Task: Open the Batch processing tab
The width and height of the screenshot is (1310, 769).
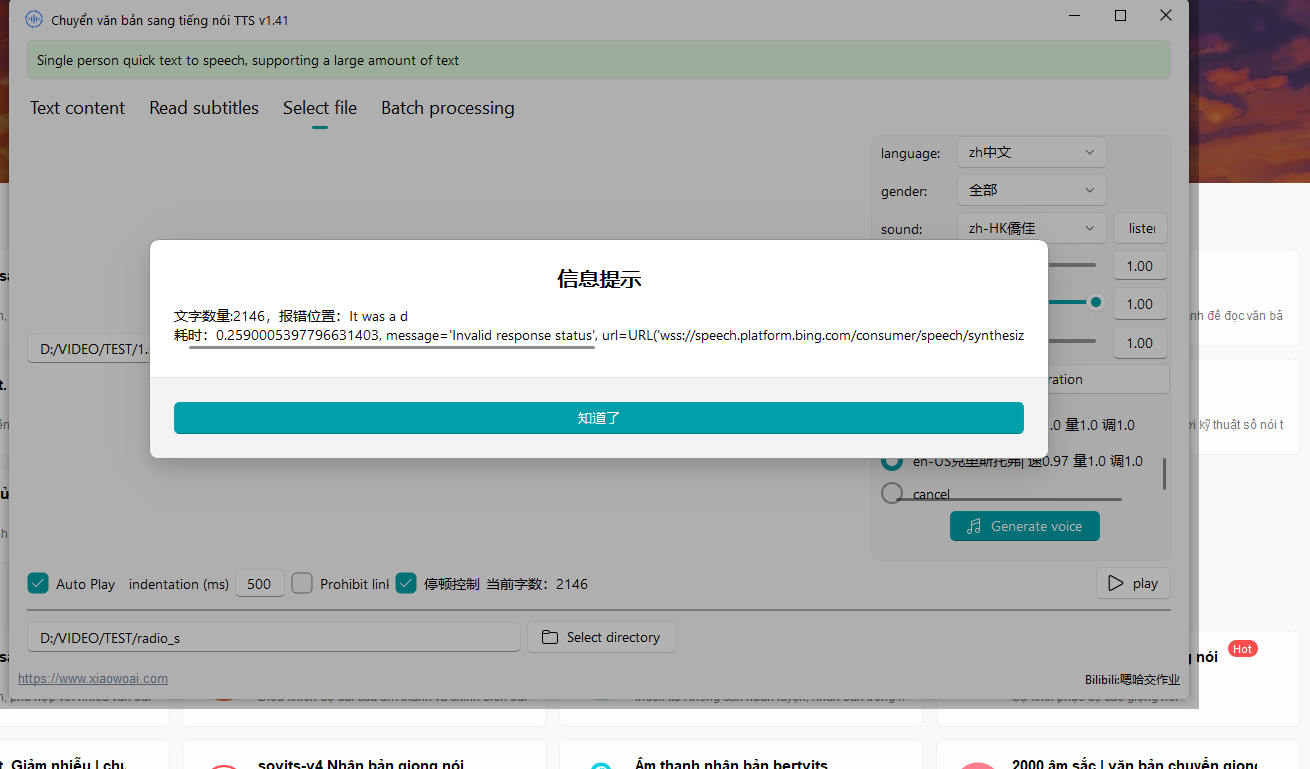Action: (447, 108)
